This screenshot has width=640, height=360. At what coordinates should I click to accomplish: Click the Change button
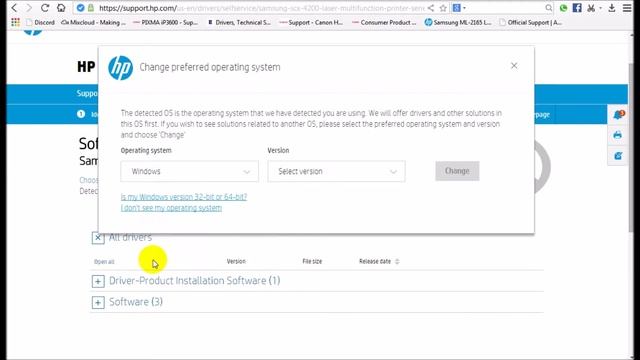[457, 171]
